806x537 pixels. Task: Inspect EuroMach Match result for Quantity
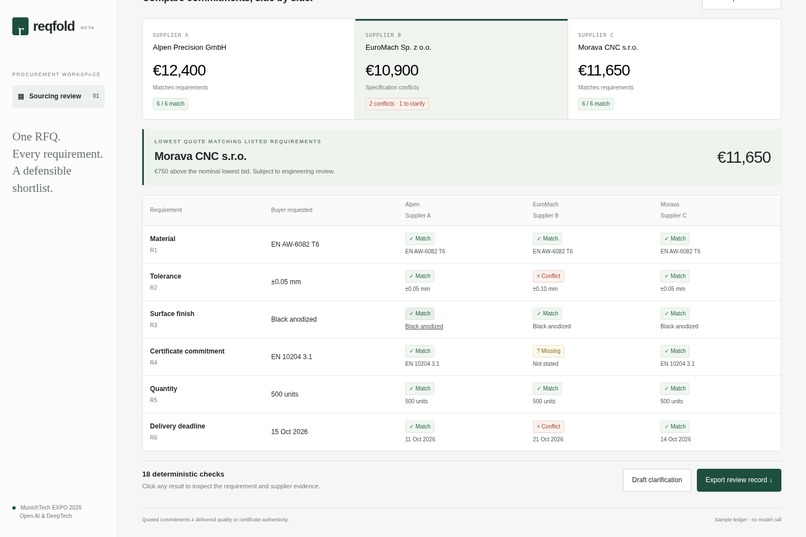point(547,388)
